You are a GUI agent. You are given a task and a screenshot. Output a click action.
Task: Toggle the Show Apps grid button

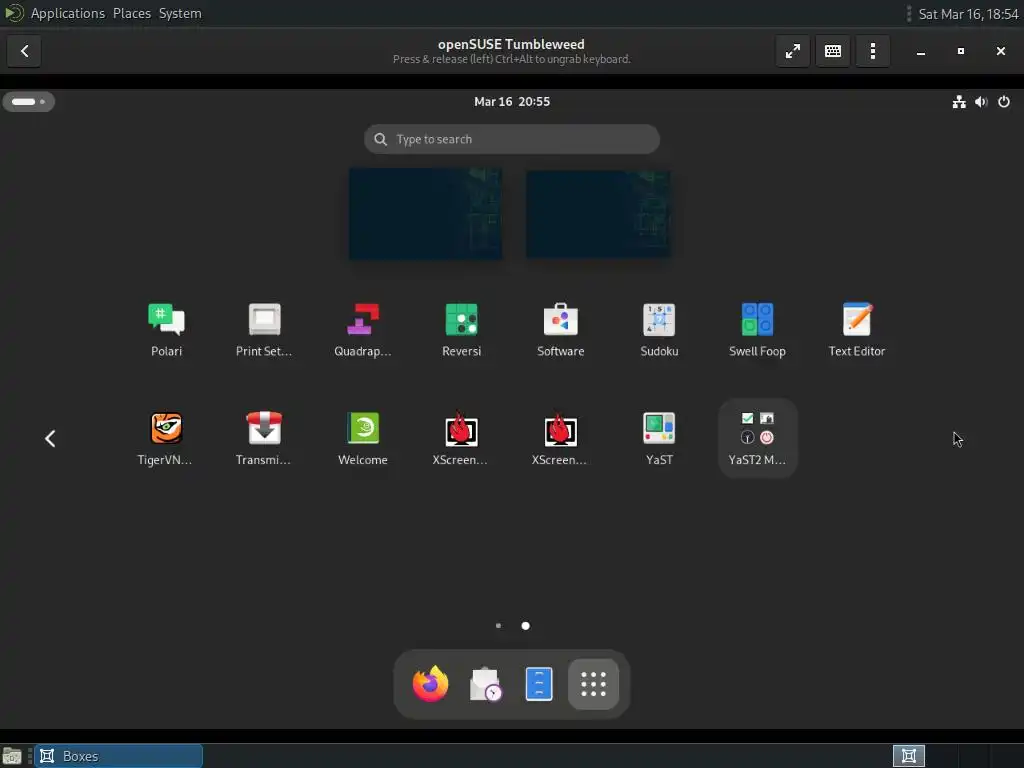[x=593, y=684]
